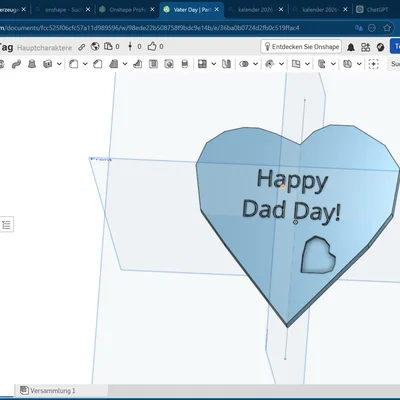The height and width of the screenshot is (400, 400).
Task: Open the Versammlung 1 tab
Action: [48, 390]
